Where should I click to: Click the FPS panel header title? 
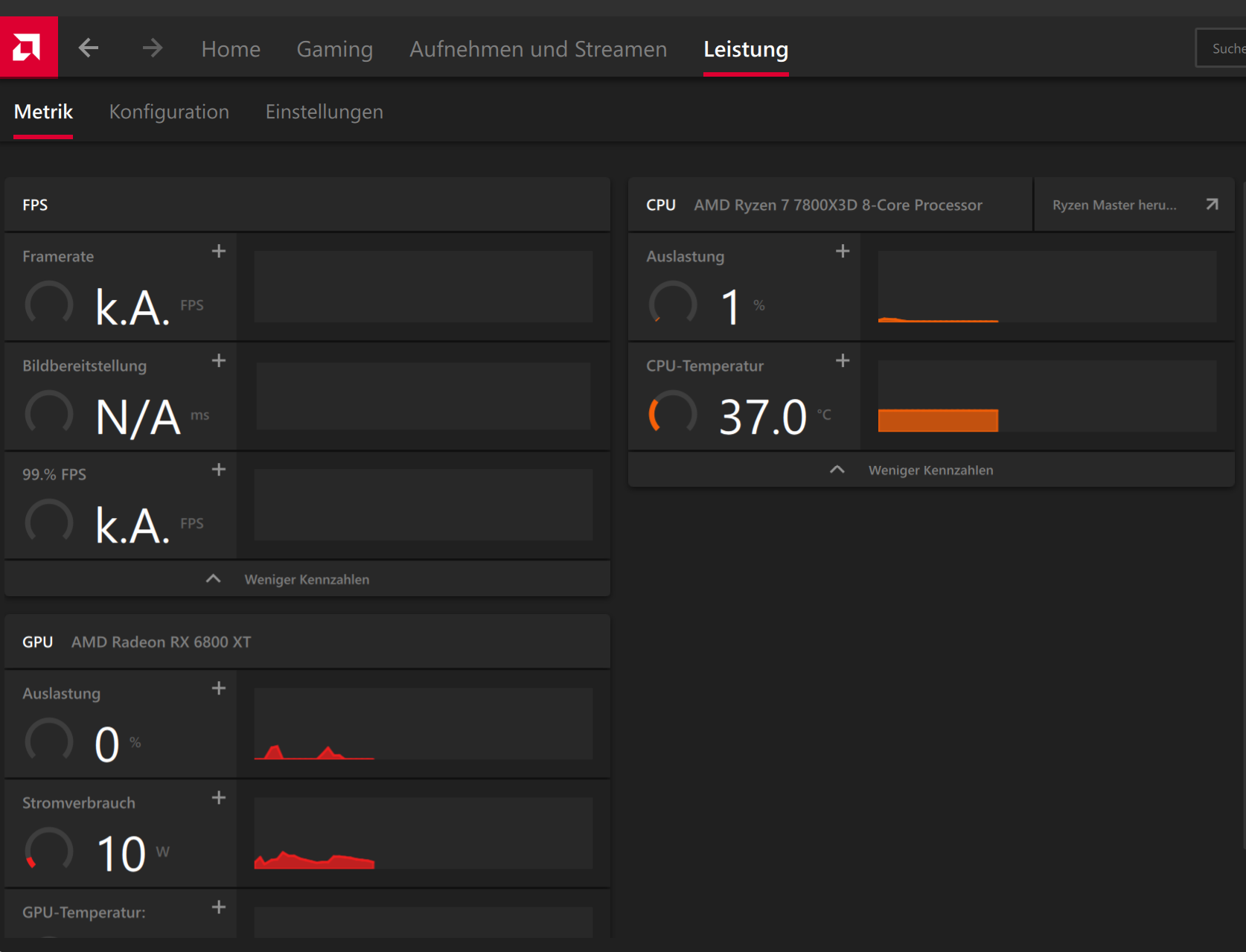click(x=35, y=205)
